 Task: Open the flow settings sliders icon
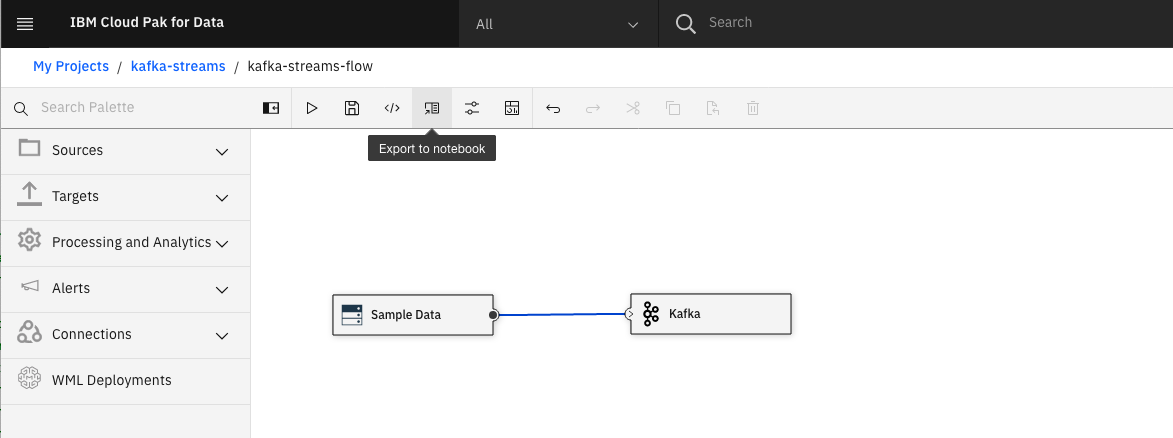471,109
